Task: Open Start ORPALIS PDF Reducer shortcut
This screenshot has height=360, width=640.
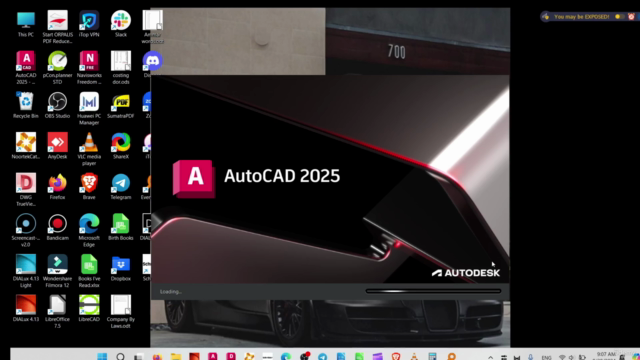Action: coord(58,27)
